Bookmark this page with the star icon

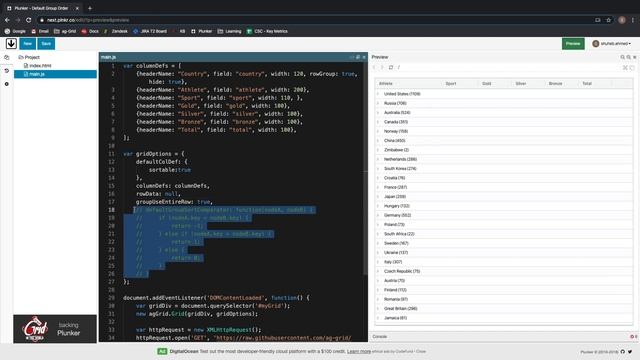pos(608,20)
